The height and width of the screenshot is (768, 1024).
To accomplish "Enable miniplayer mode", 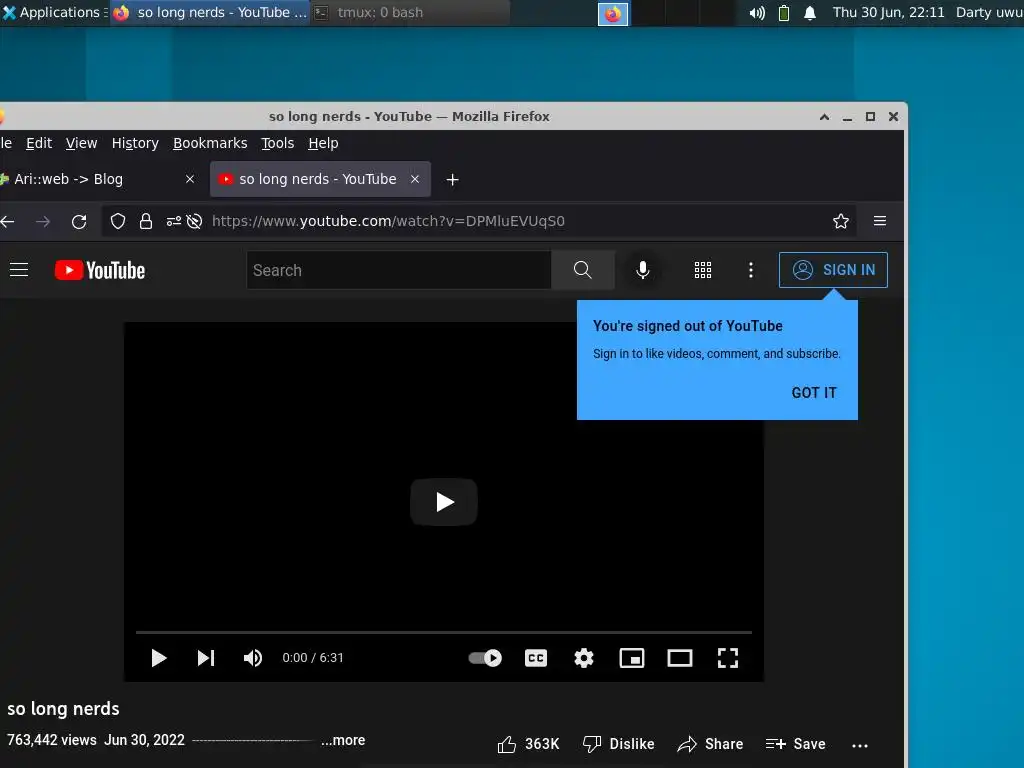I will (632, 658).
